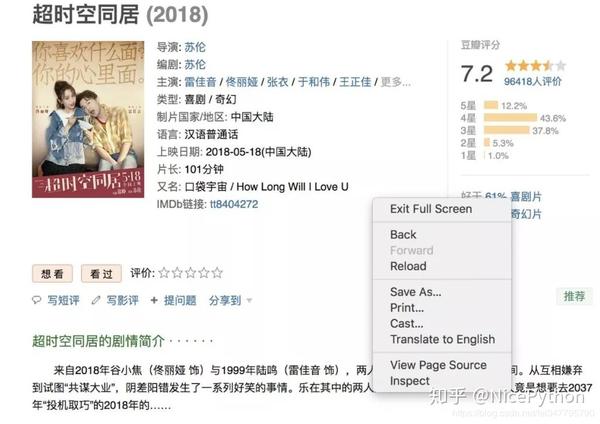This screenshot has width=600, height=424.
Task: Click the orange rating stars next to 7.2
Action: [535, 66]
